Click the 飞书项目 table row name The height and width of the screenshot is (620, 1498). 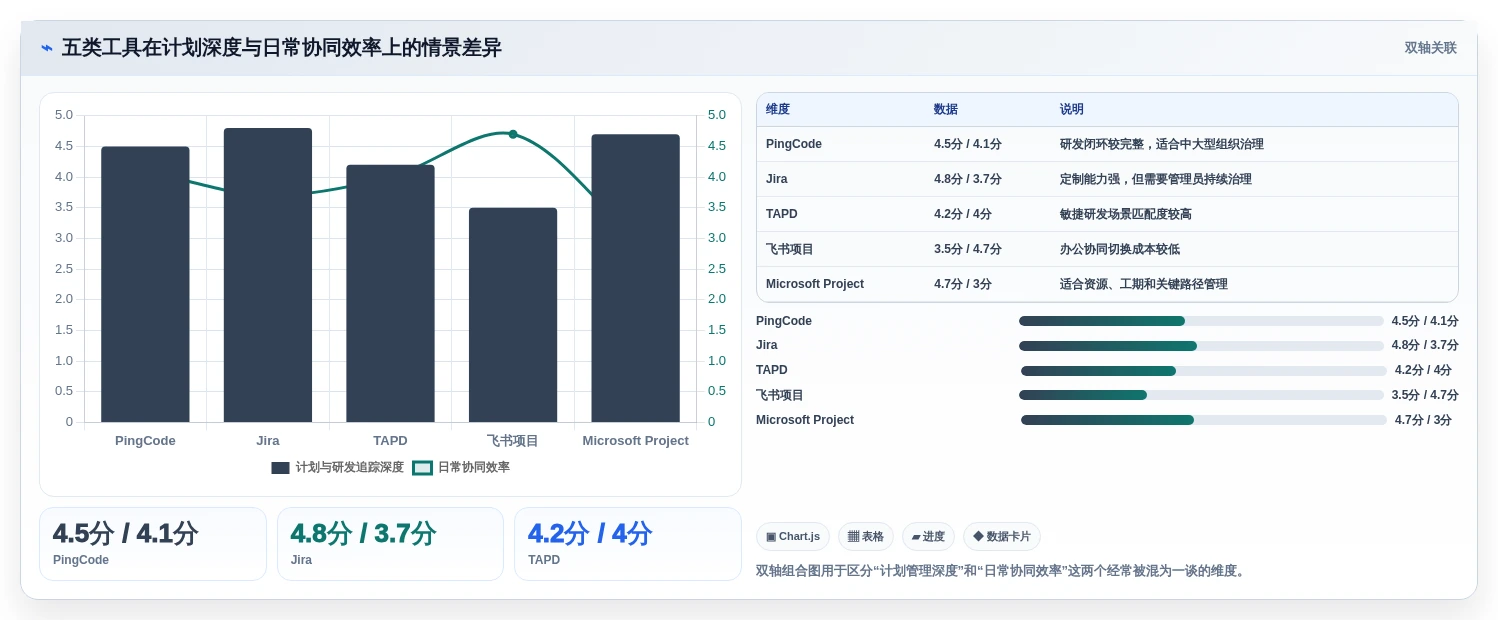point(790,249)
